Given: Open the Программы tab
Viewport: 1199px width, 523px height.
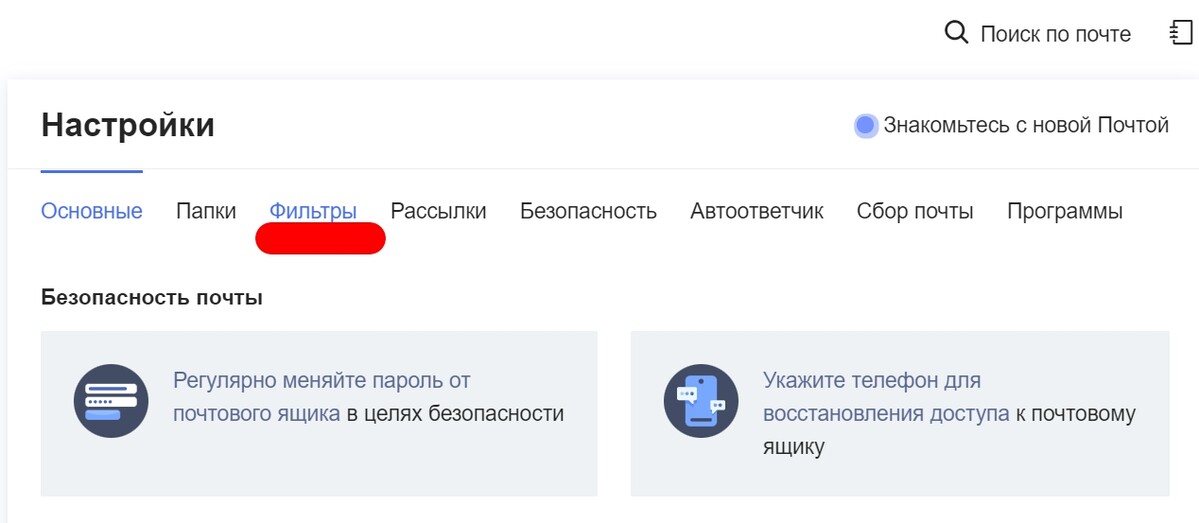Looking at the screenshot, I should [1065, 211].
